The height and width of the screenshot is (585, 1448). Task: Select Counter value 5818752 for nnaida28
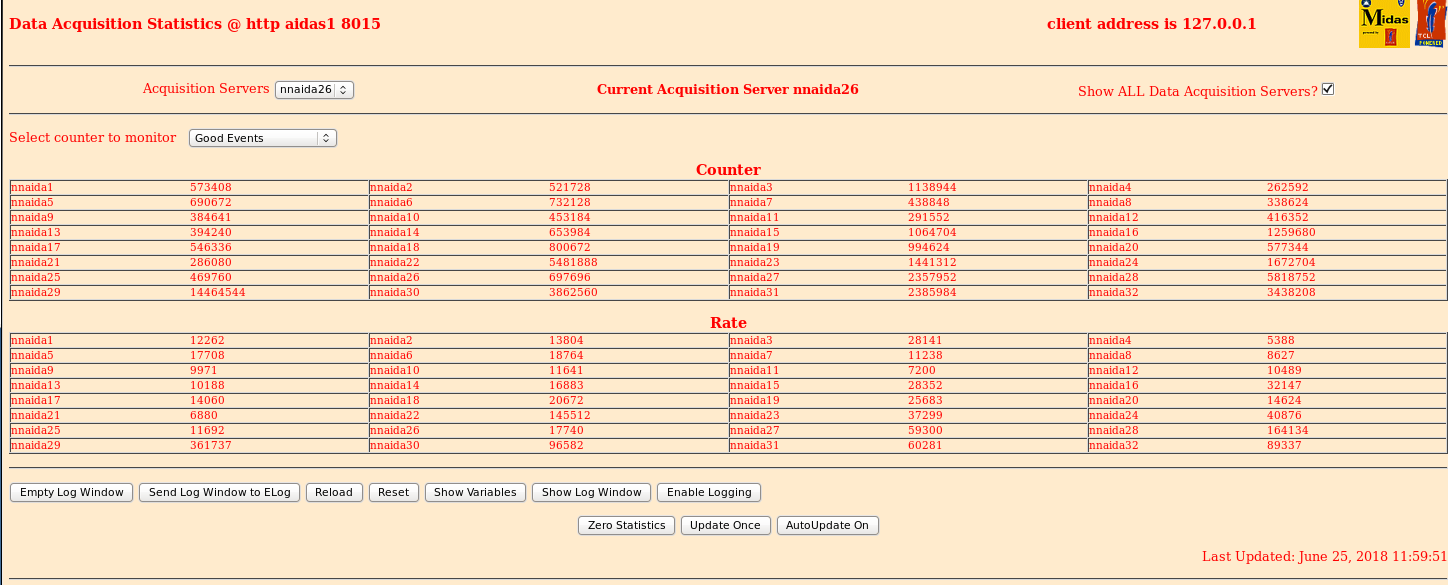click(x=1292, y=277)
